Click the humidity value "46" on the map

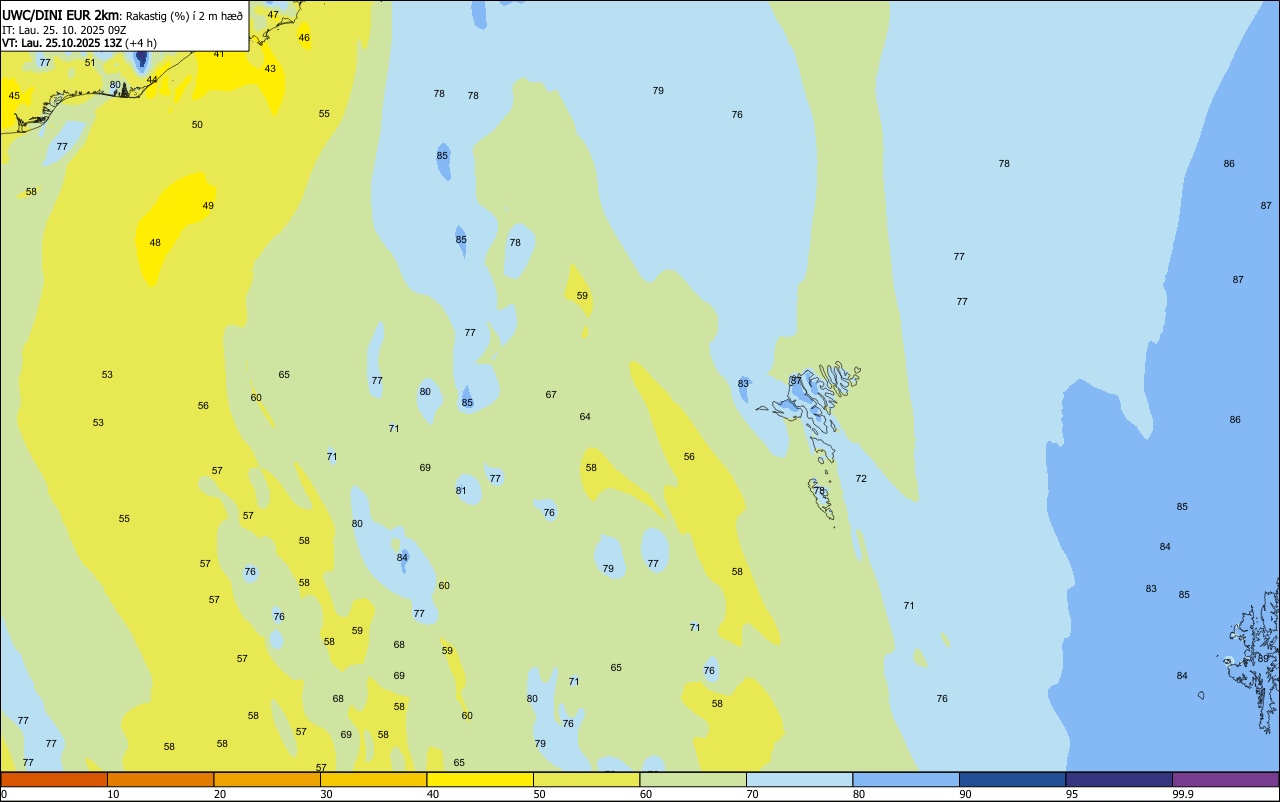click(x=304, y=38)
